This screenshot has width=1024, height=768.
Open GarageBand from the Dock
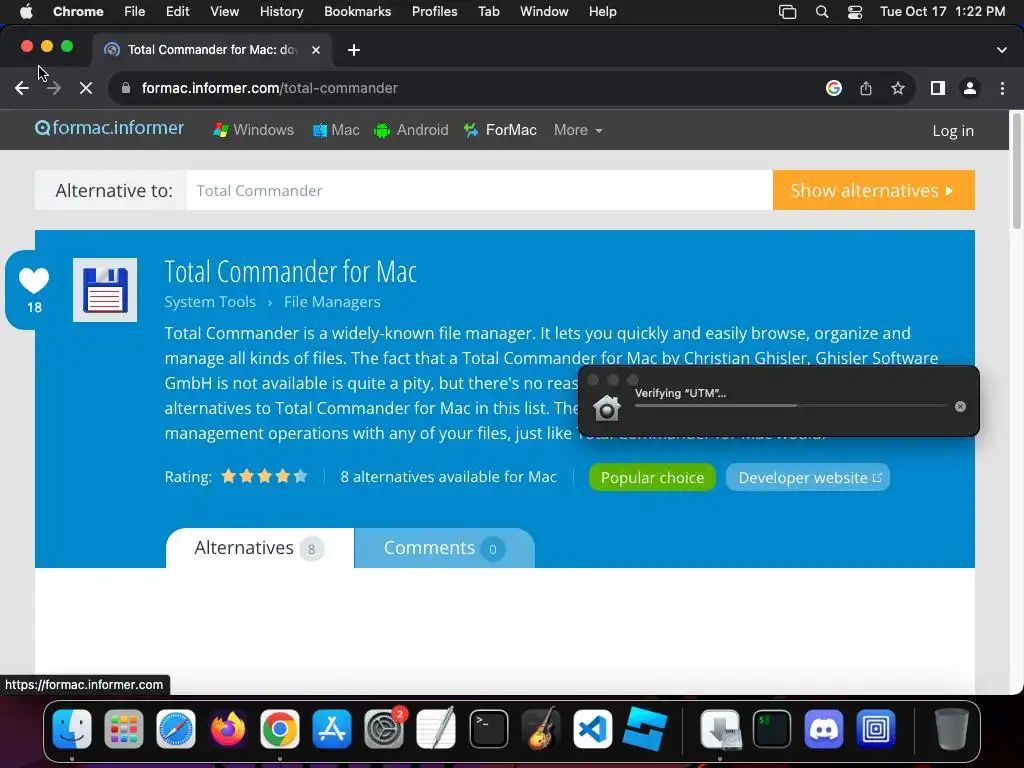(541, 728)
